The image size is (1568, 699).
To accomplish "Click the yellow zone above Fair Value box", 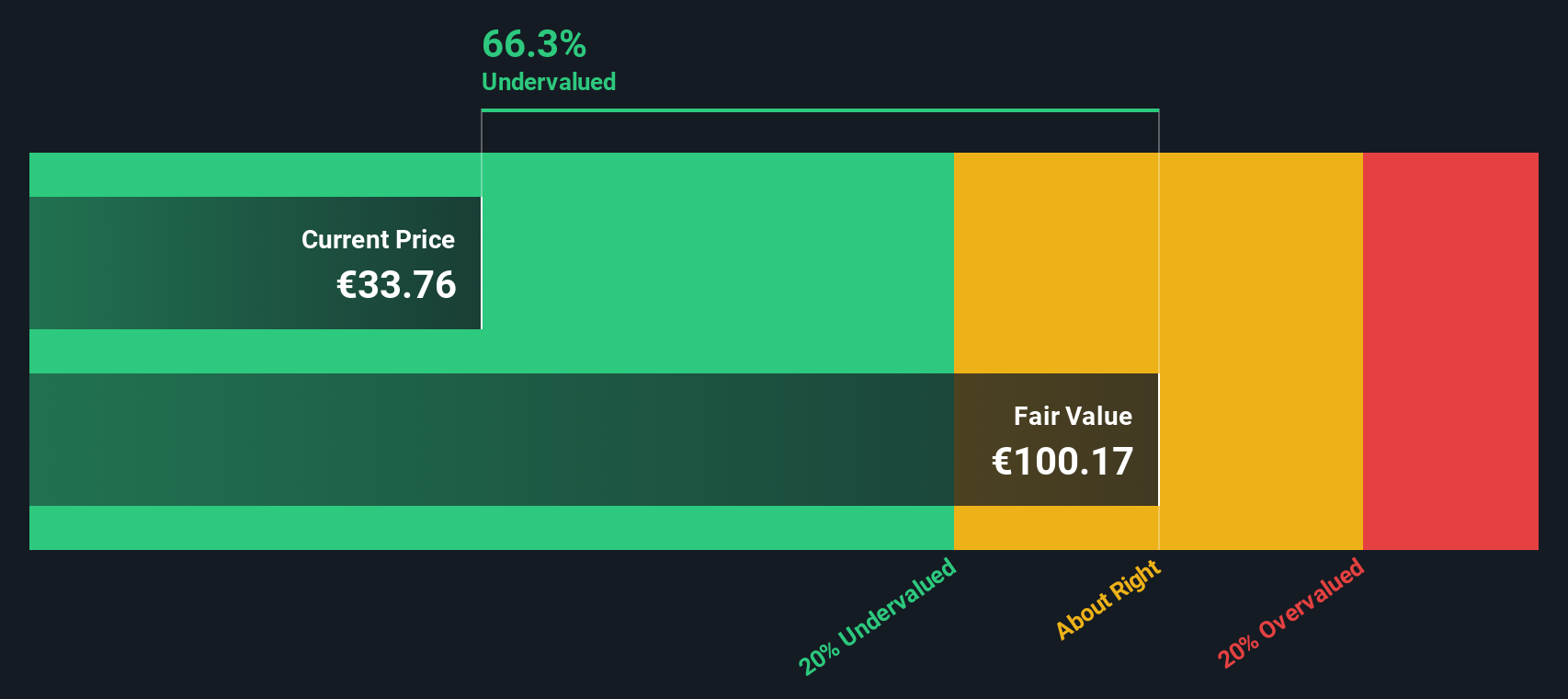I will pyautogui.click(x=1056, y=263).
